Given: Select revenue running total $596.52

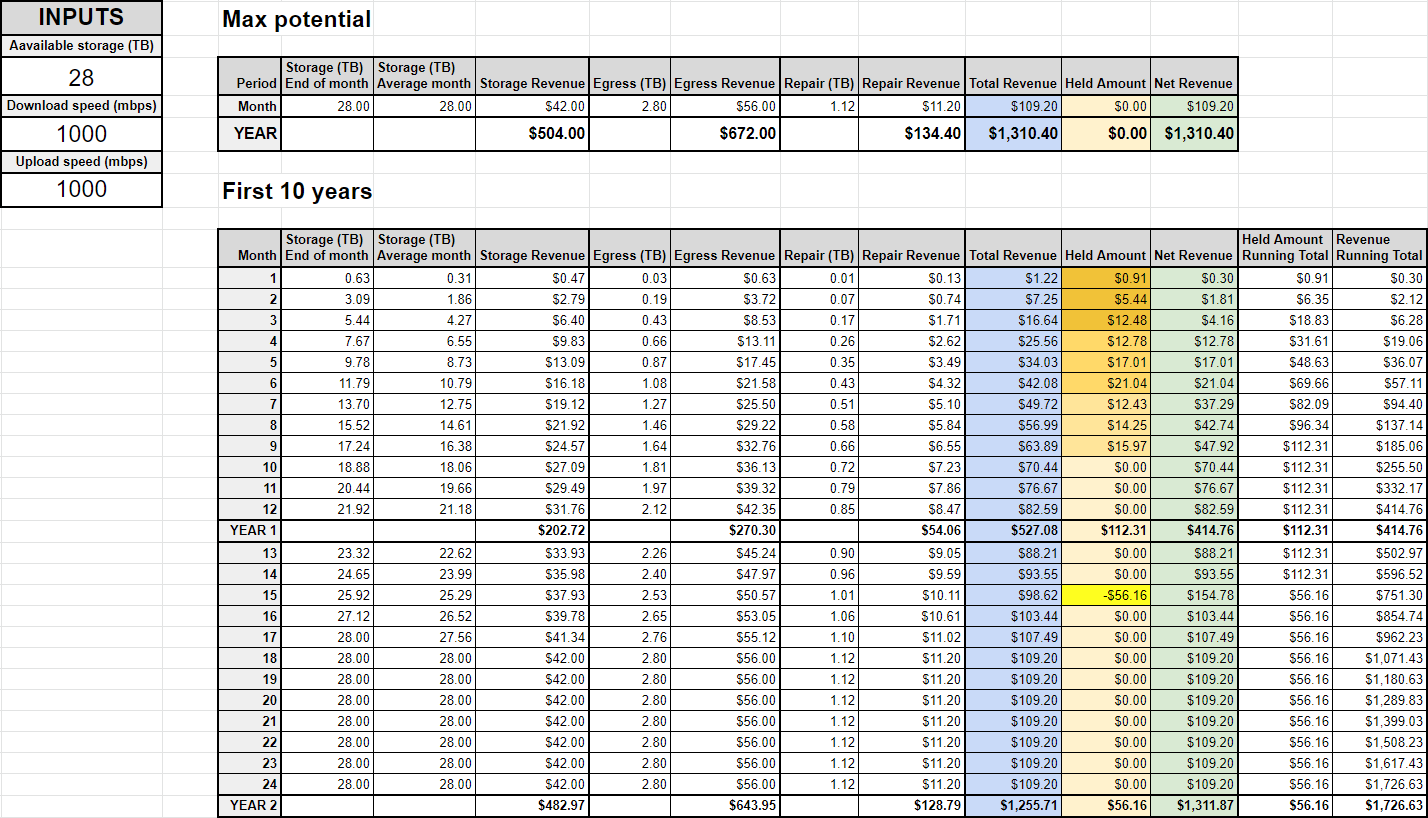Looking at the screenshot, I should (x=1379, y=574).
